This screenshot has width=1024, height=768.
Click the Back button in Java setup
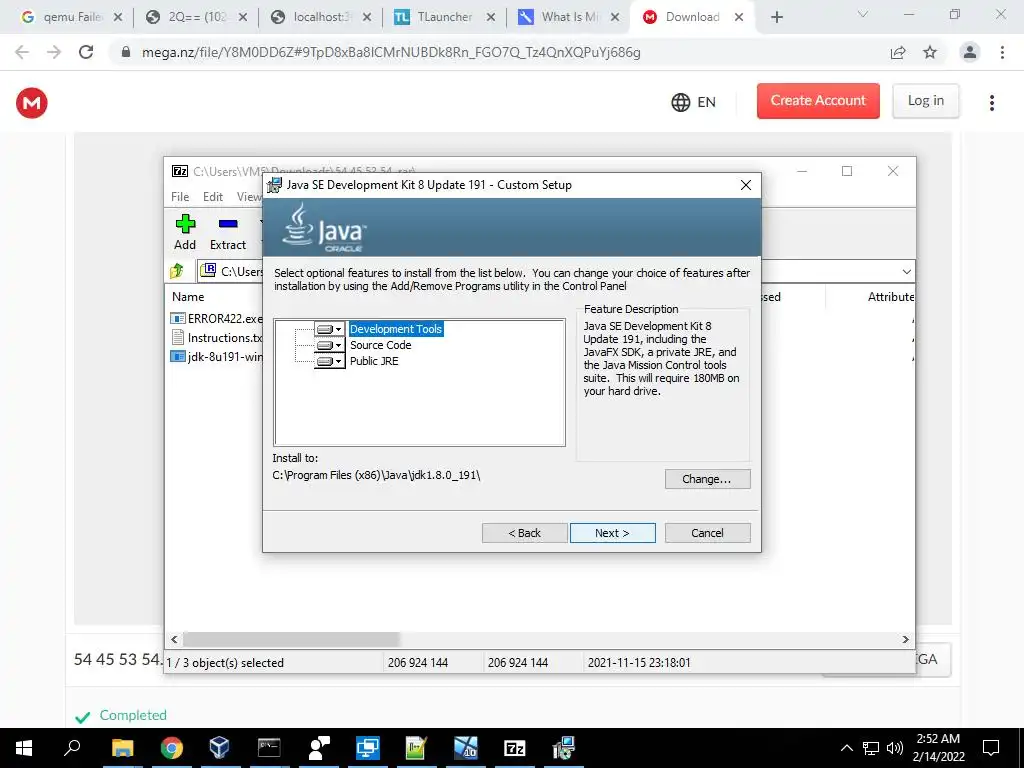pyautogui.click(x=524, y=533)
